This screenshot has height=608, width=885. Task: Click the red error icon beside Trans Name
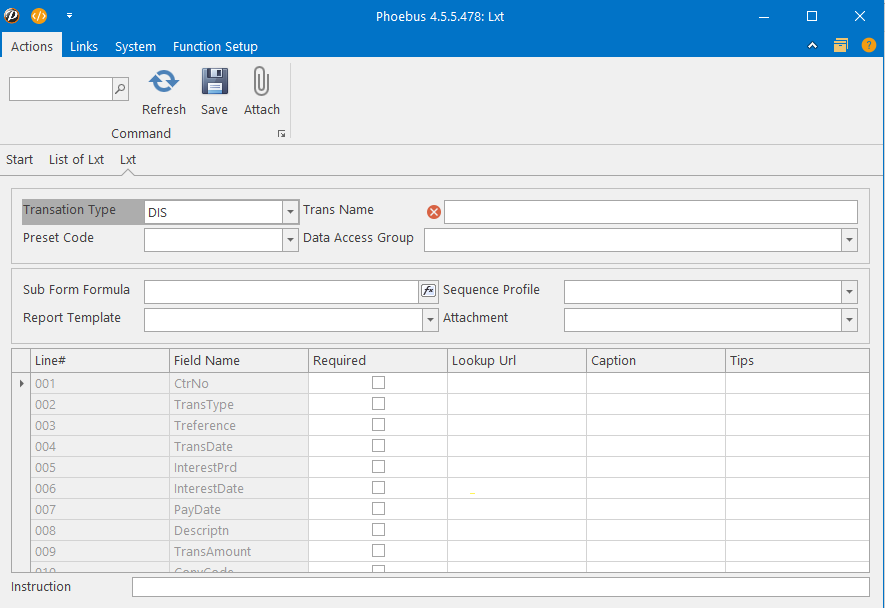coord(434,212)
